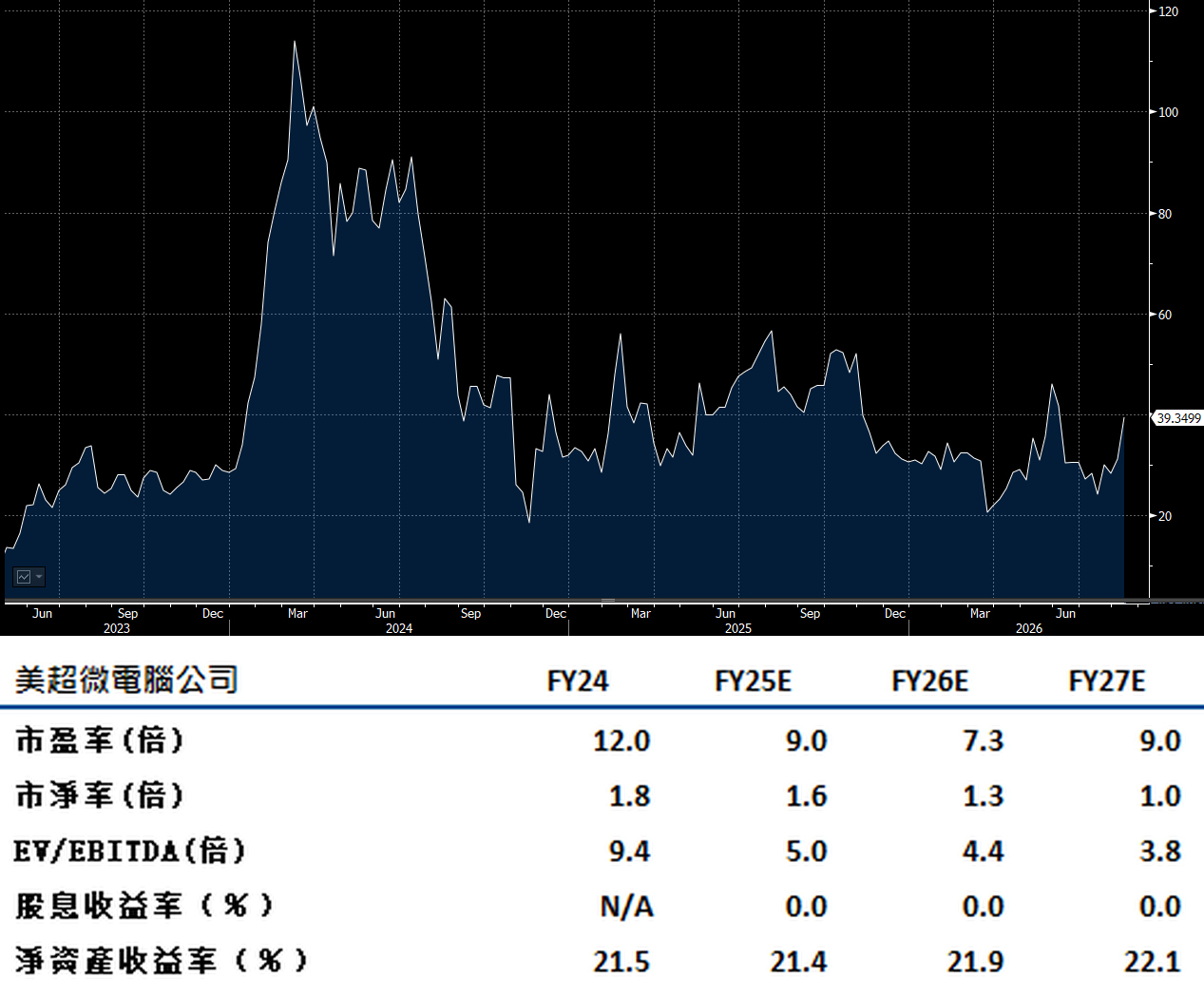1204x997 pixels.
Task: Click the 100 y-axis label
Action: click(x=1169, y=112)
